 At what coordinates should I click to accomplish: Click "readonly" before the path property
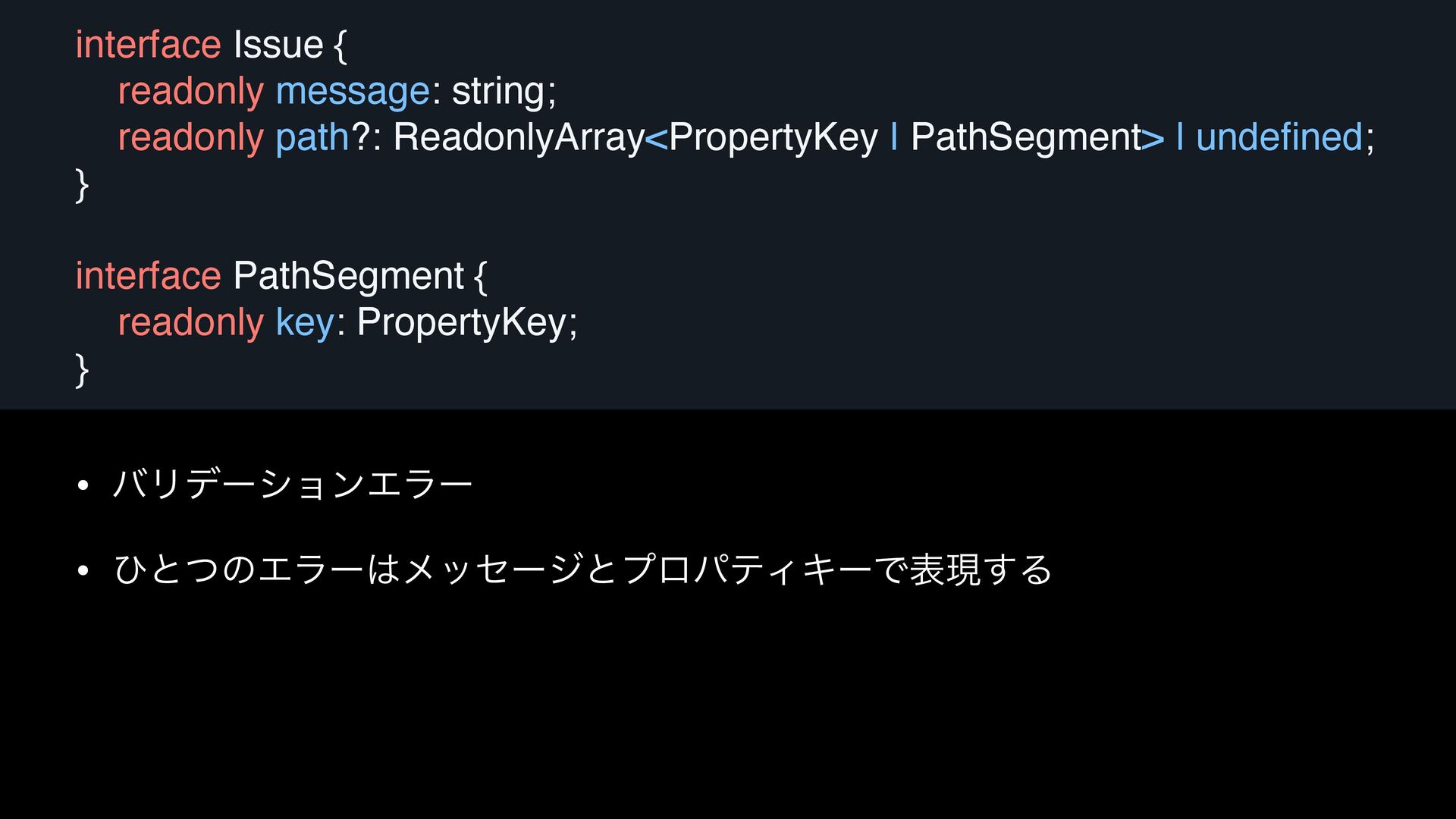point(190,138)
